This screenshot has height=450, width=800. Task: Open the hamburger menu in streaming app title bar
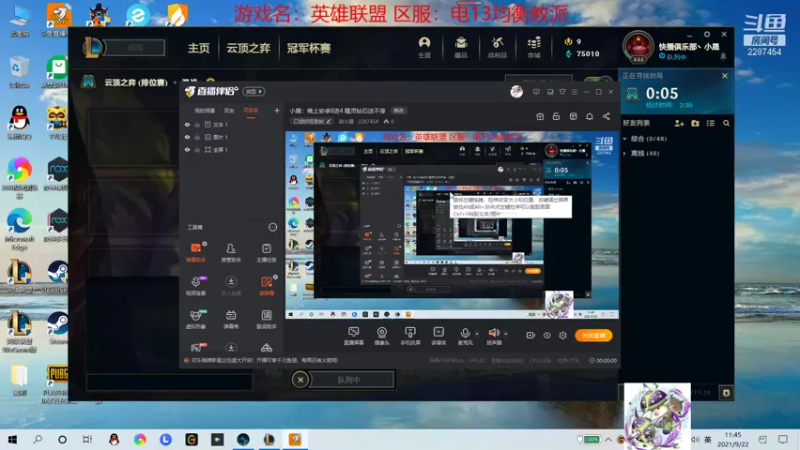574,92
